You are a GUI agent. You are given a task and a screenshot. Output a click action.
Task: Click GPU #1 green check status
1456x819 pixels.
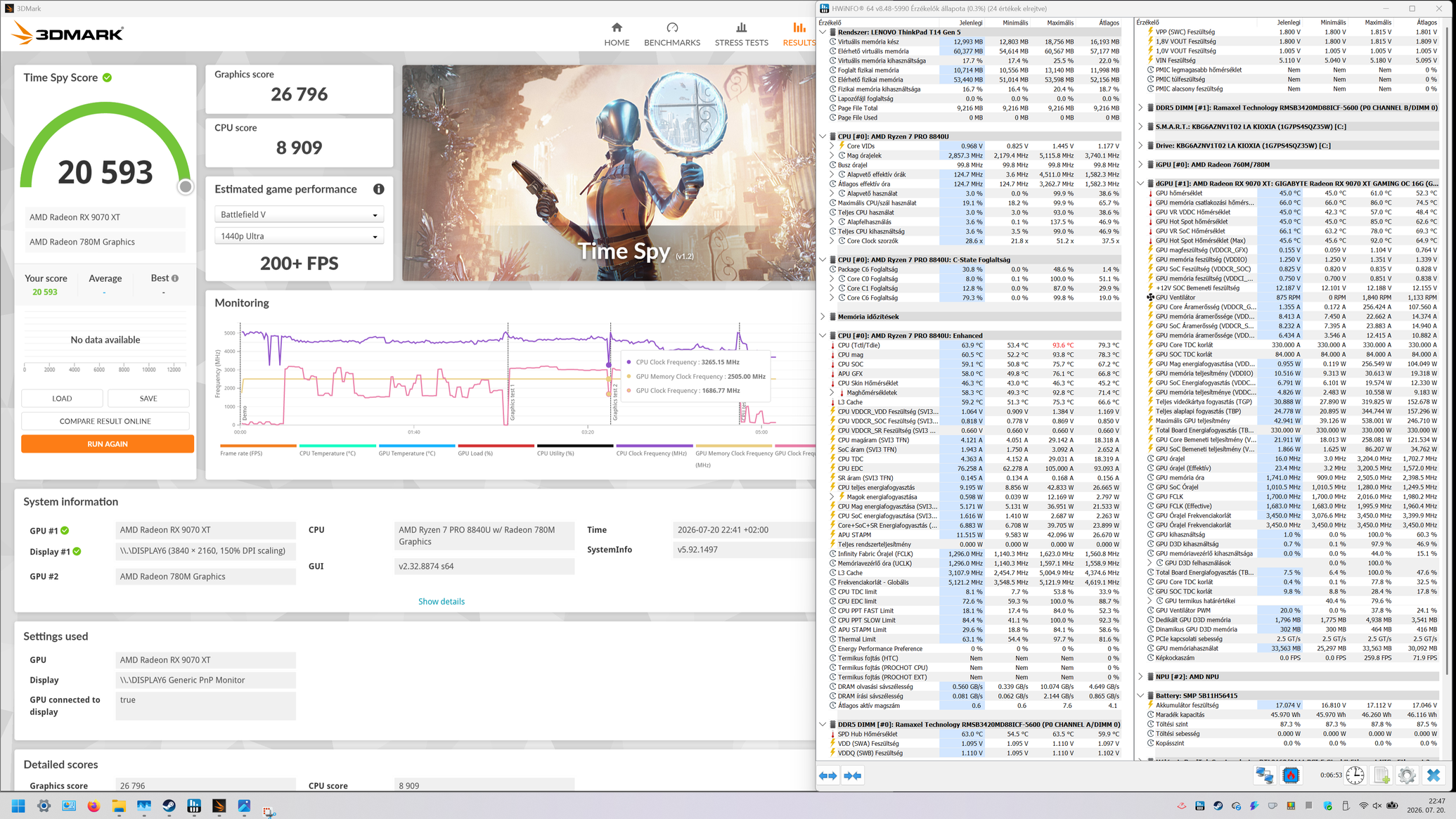point(65,531)
